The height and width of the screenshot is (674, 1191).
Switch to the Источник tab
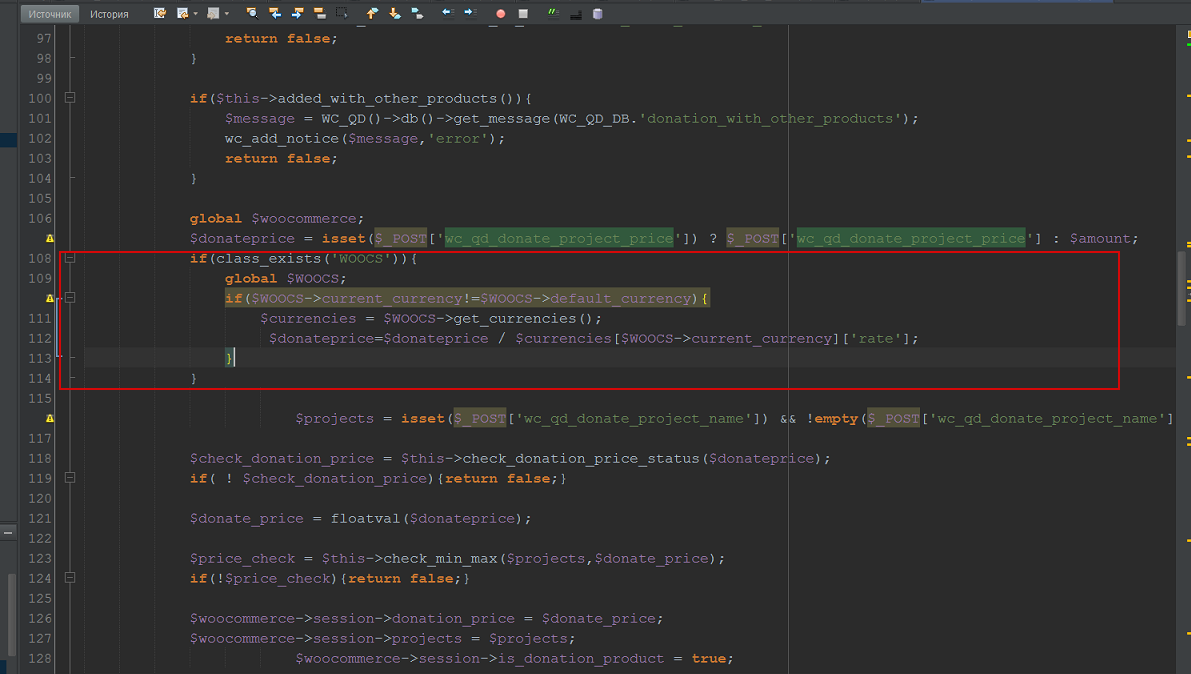(x=49, y=14)
